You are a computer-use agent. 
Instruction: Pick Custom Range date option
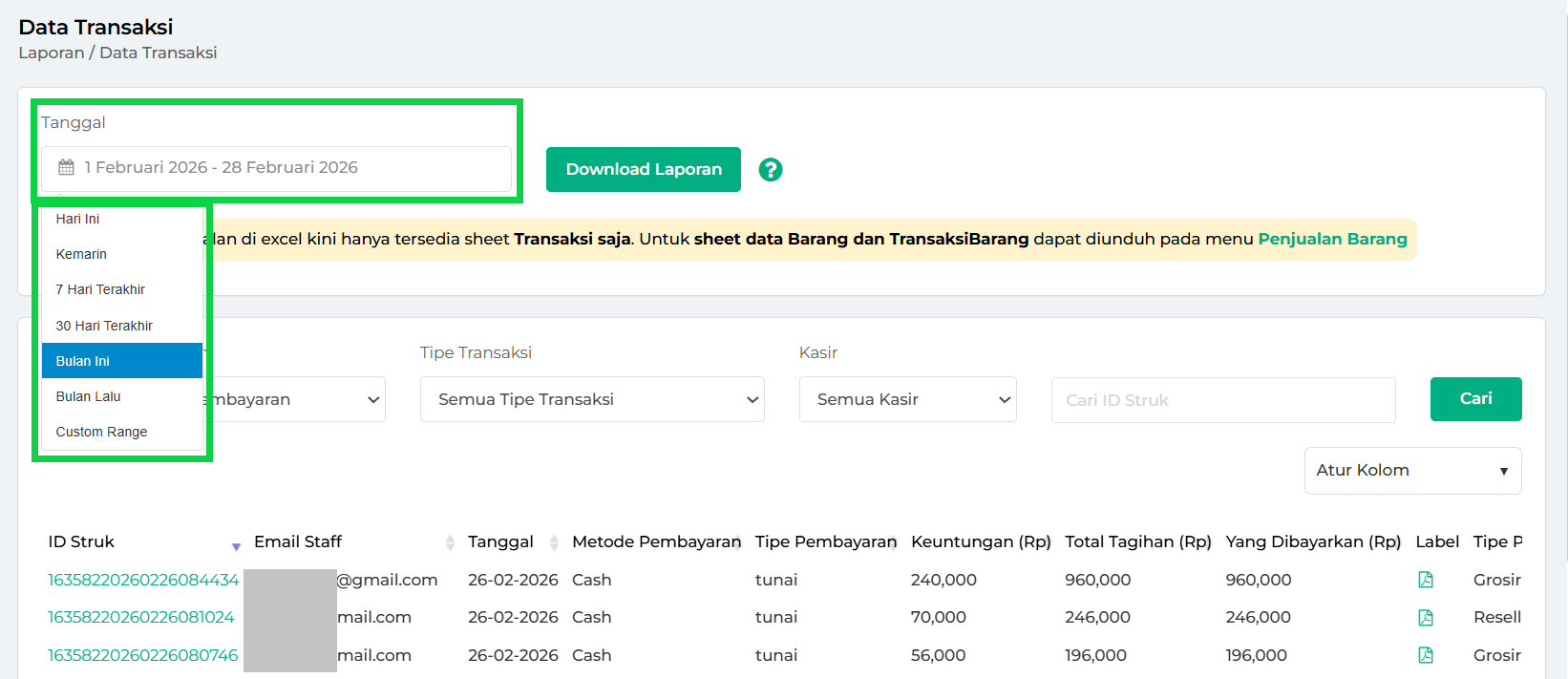point(101,432)
